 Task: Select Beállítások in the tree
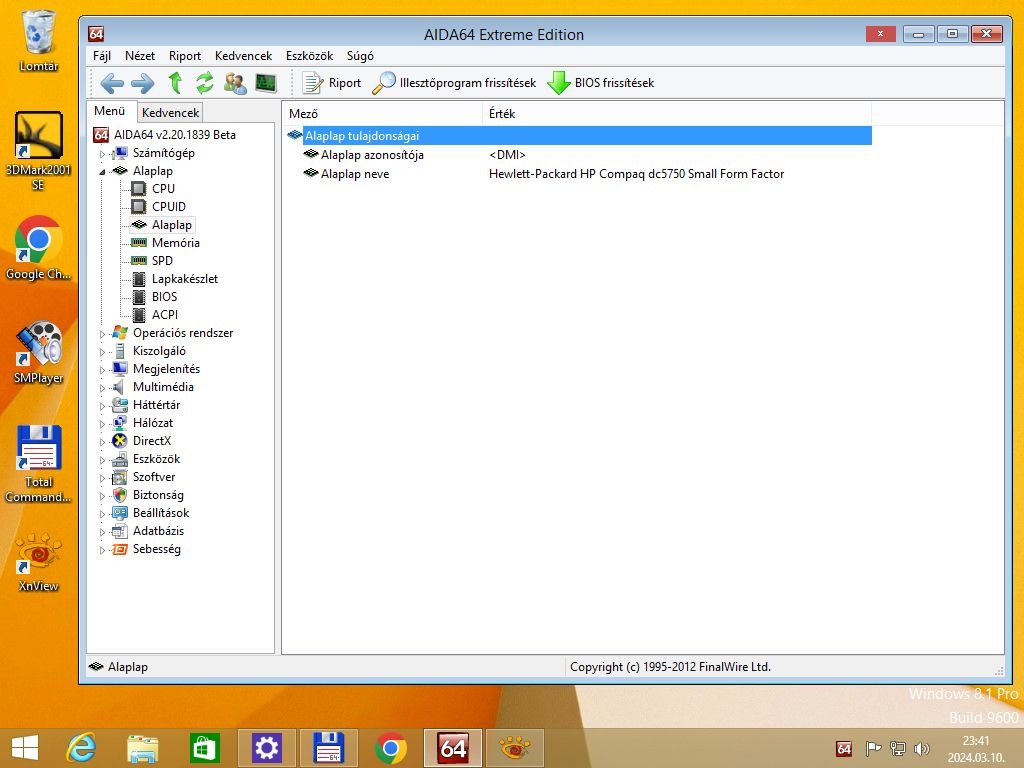pyautogui.click(x=161, y=513)
